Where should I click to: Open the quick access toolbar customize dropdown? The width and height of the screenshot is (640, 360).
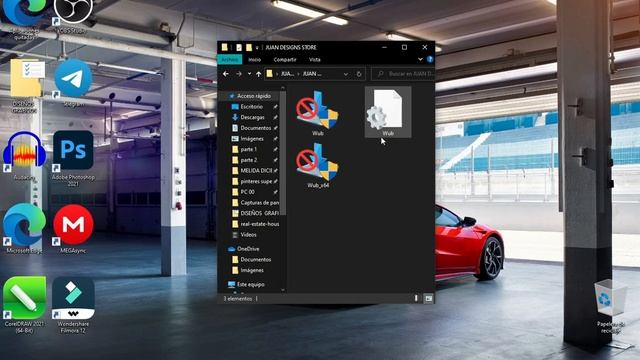pyautogui.click(x=257, y=48)
